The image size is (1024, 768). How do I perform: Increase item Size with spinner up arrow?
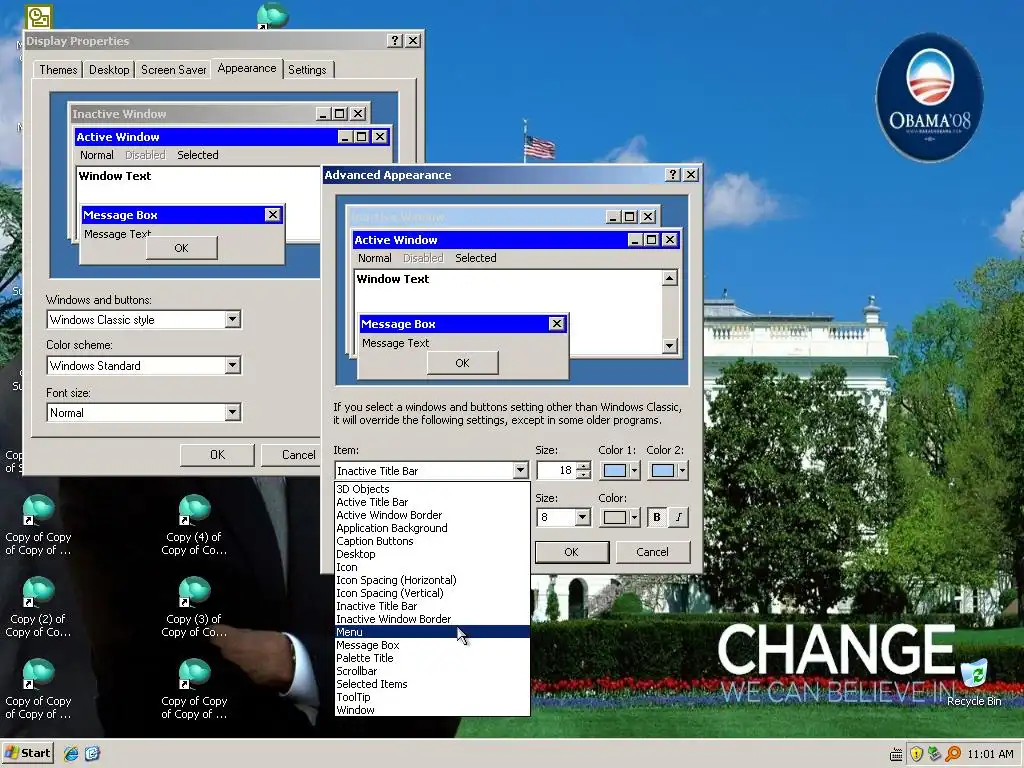584,466
